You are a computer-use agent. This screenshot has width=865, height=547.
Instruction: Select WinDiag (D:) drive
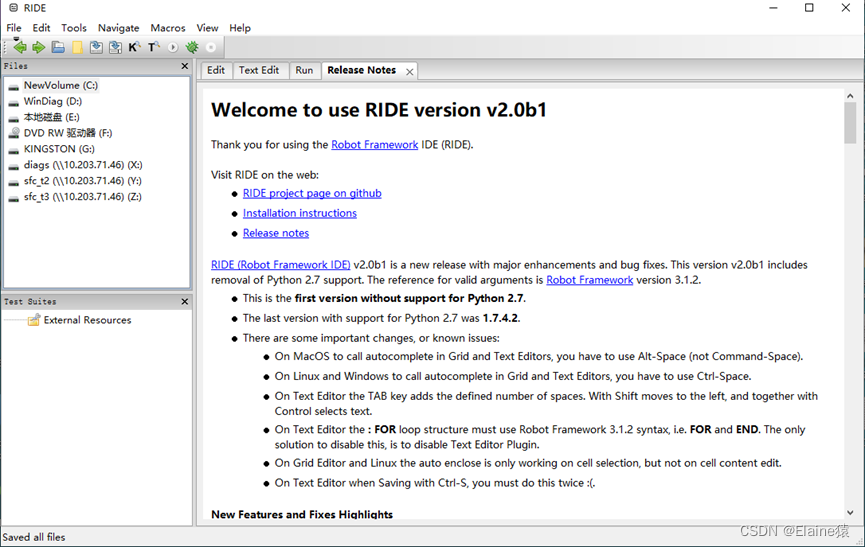[x=53, y=101]
